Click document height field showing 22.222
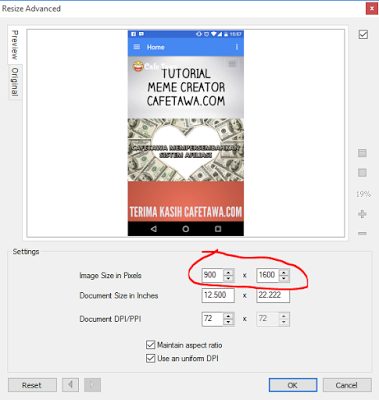379x400 pixels. point(273,295)
